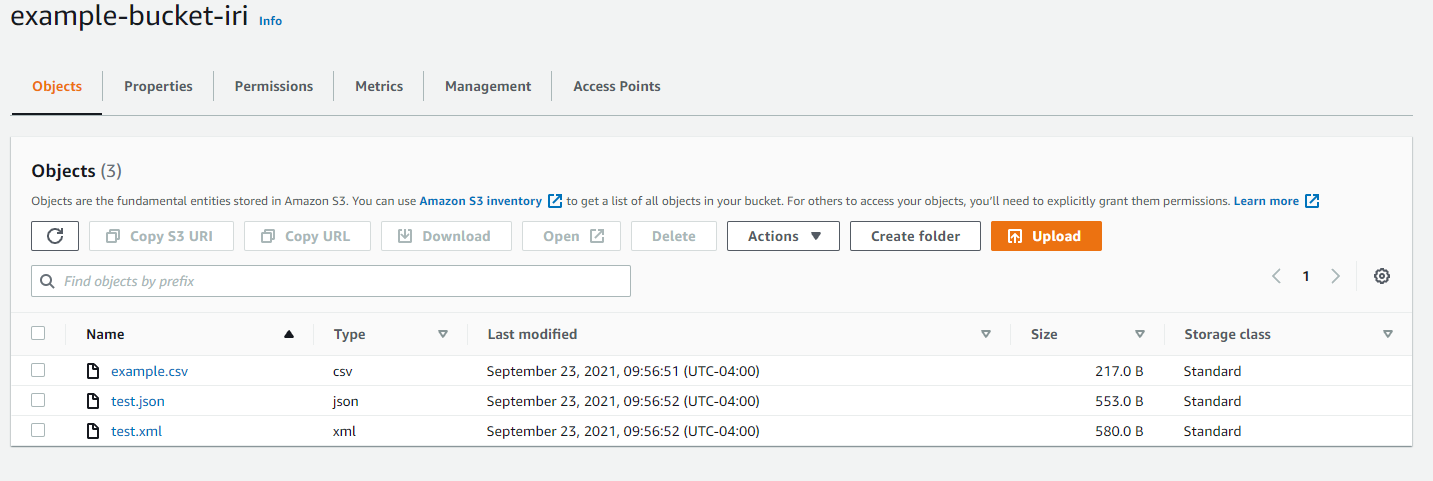Image resolution: width=1433 pixels, height=481 pixels.
Task: Switch to the Metrics tab
Action: pos(379,86)
